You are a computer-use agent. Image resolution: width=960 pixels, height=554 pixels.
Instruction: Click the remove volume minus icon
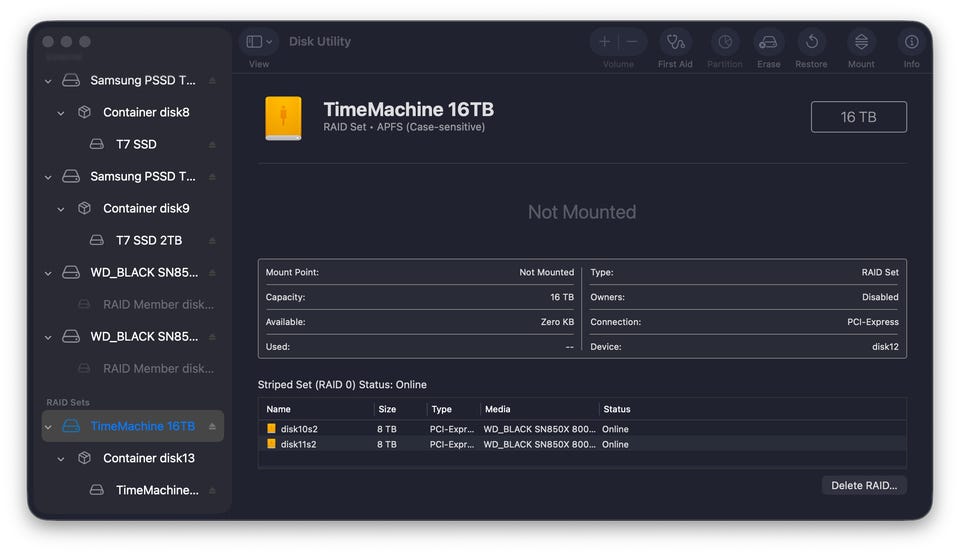coord(632,42)
